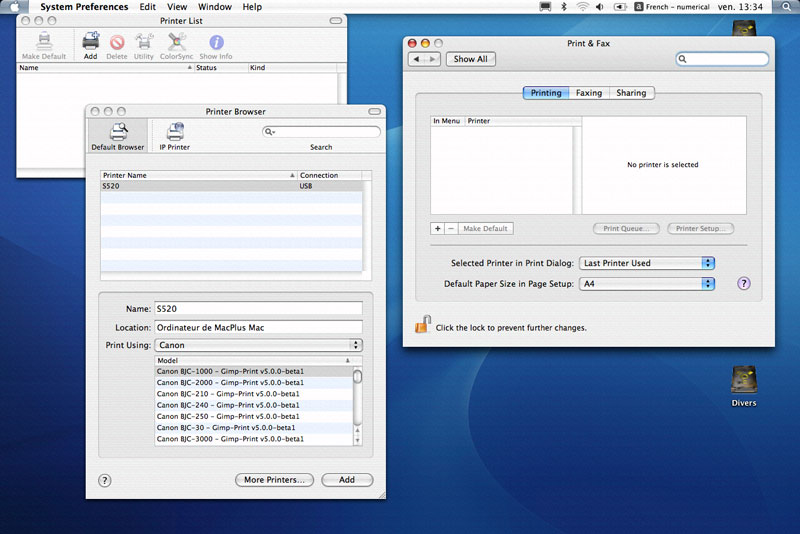
Task: Click the More Printers... button
Action: click(274, 480)
